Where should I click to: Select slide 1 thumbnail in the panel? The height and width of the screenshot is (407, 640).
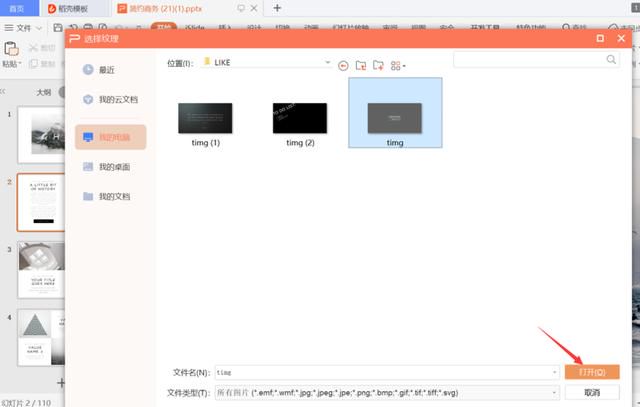(x=41, y=135)
